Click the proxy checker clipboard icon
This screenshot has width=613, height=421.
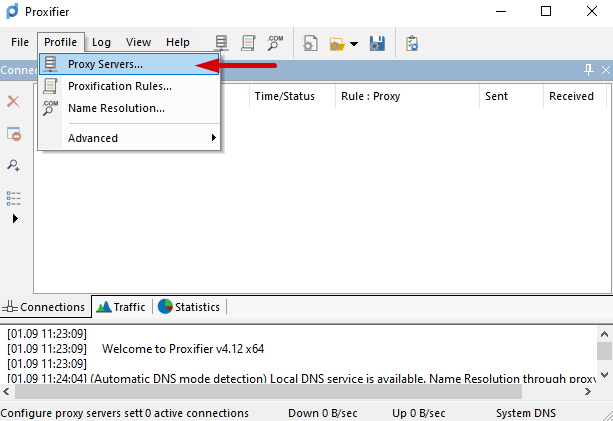click(412, 43)
